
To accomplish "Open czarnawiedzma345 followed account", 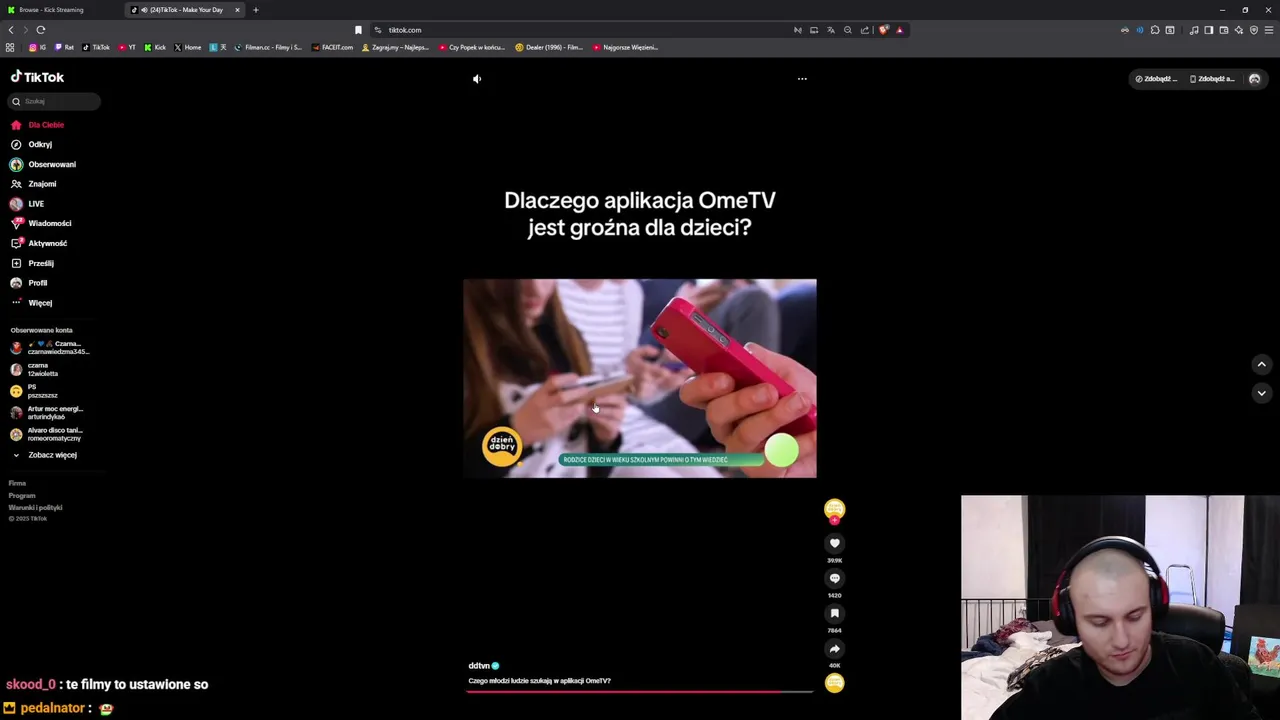I will point(50,348).
